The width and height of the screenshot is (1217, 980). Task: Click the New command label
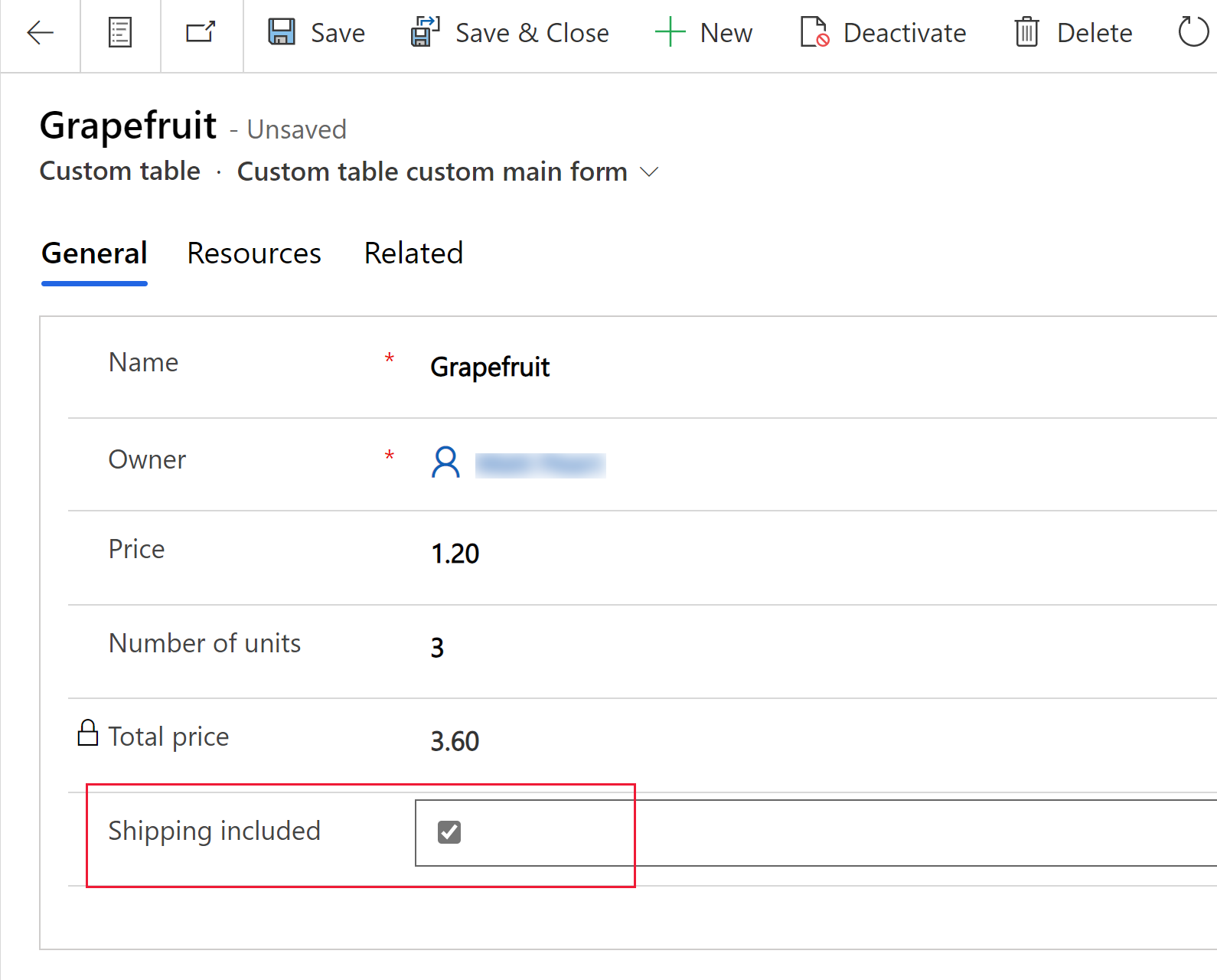[726, 33]
